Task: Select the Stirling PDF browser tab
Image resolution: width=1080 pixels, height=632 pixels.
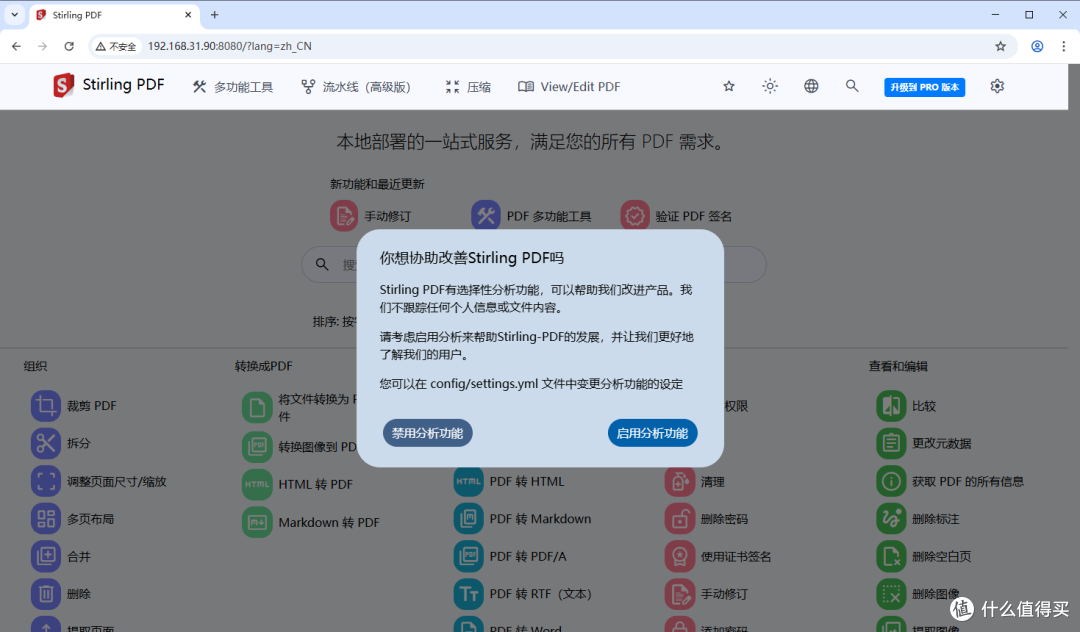Action: pos(114,14)
